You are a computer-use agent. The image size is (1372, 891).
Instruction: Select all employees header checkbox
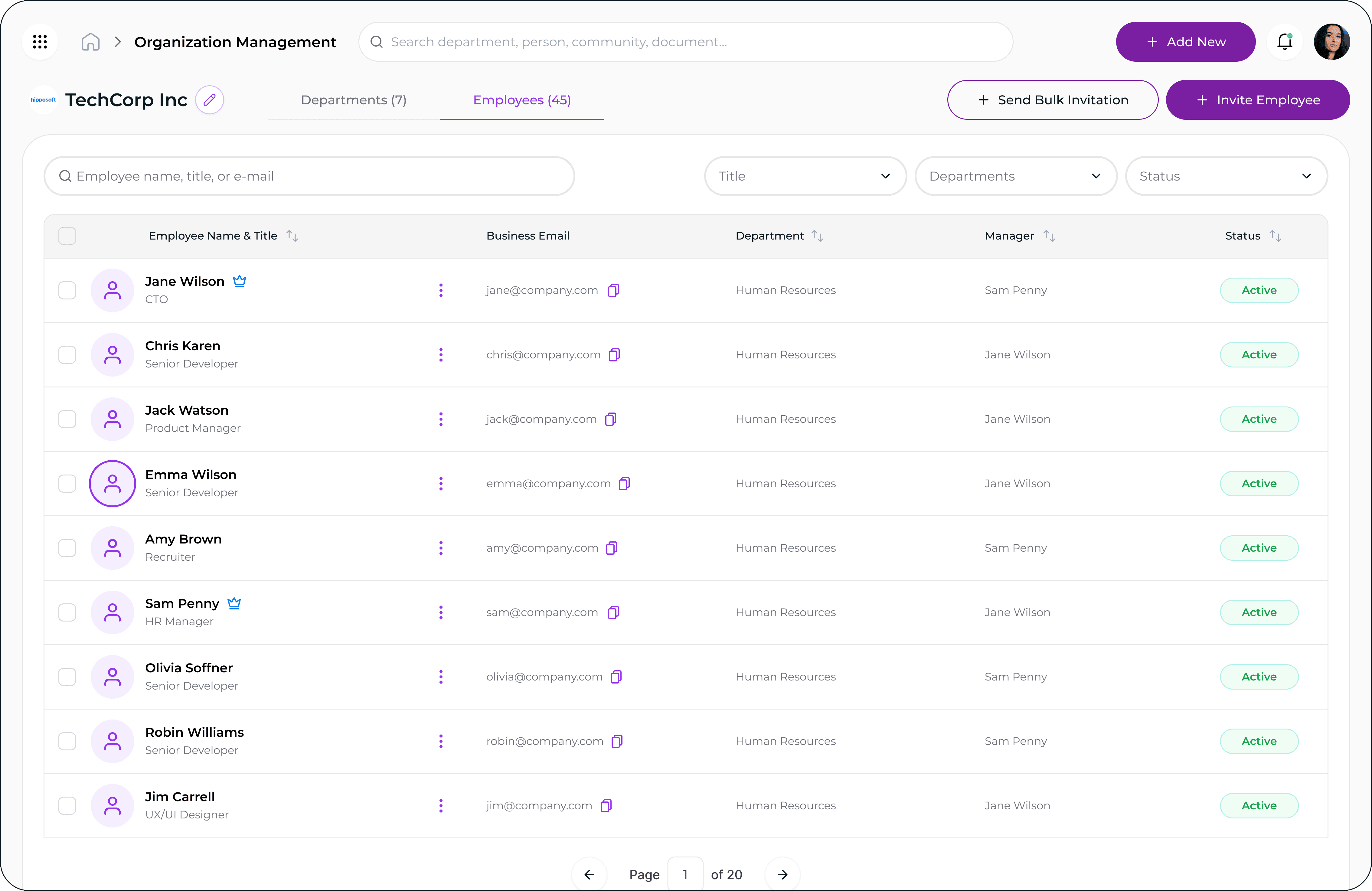coord(67,236)
